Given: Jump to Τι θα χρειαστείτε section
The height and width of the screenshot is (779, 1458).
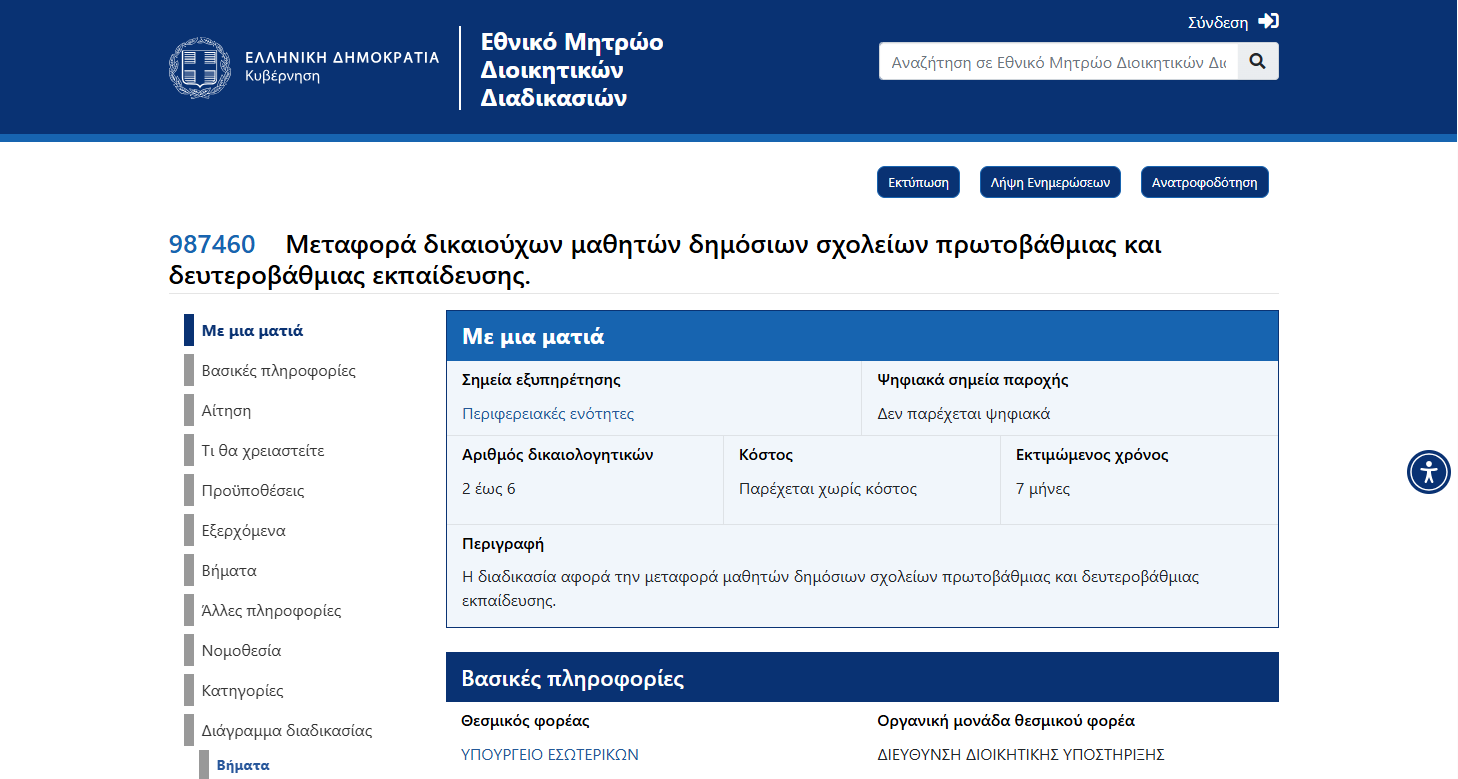Looking at the screenshot, I should (x=262, y=451).
